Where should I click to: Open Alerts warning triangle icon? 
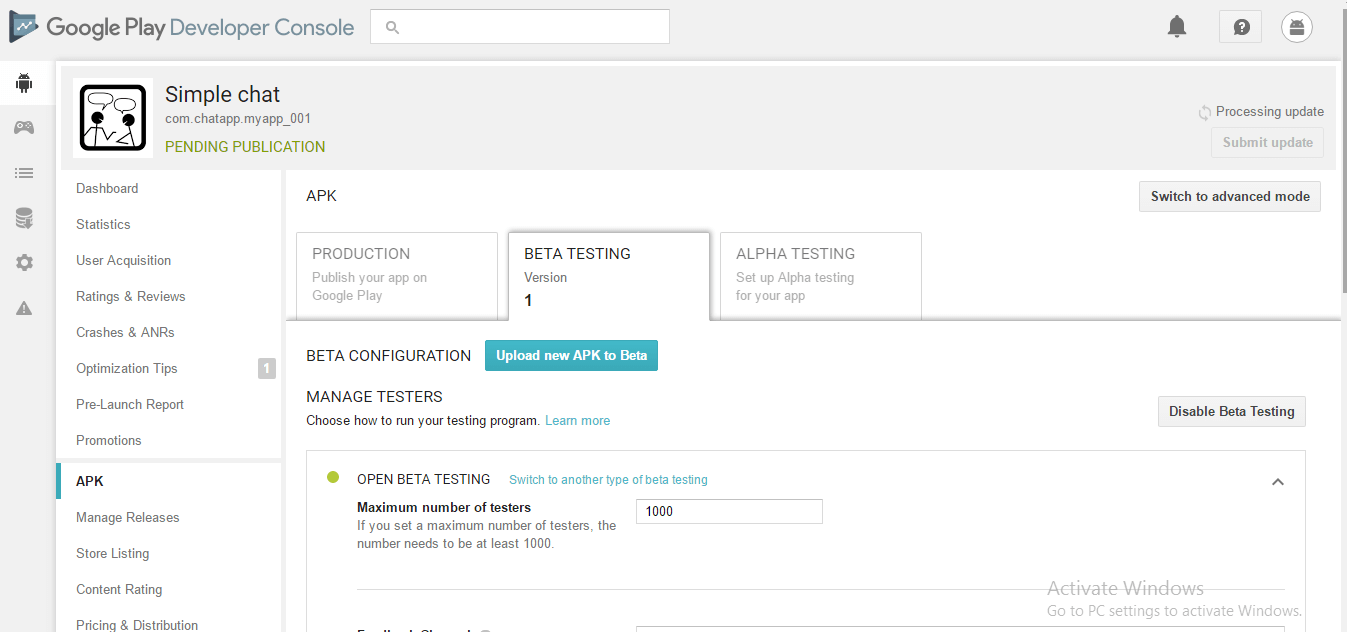[x=24, y=308]
